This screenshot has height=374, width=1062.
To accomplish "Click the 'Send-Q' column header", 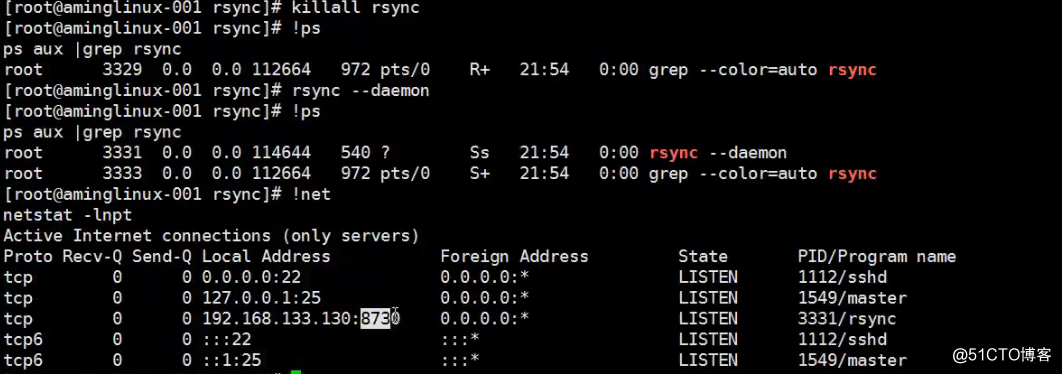I will click(162, 257).
